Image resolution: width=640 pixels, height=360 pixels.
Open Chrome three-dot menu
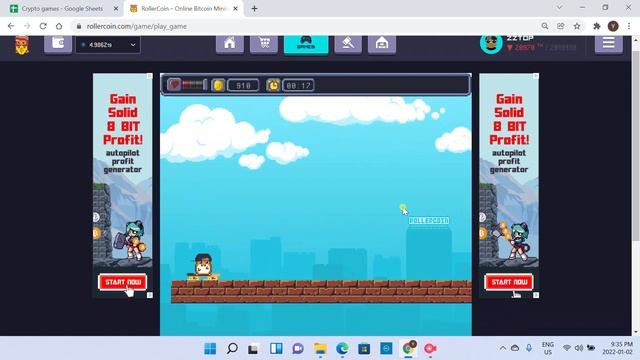click(x=629, y=26)
